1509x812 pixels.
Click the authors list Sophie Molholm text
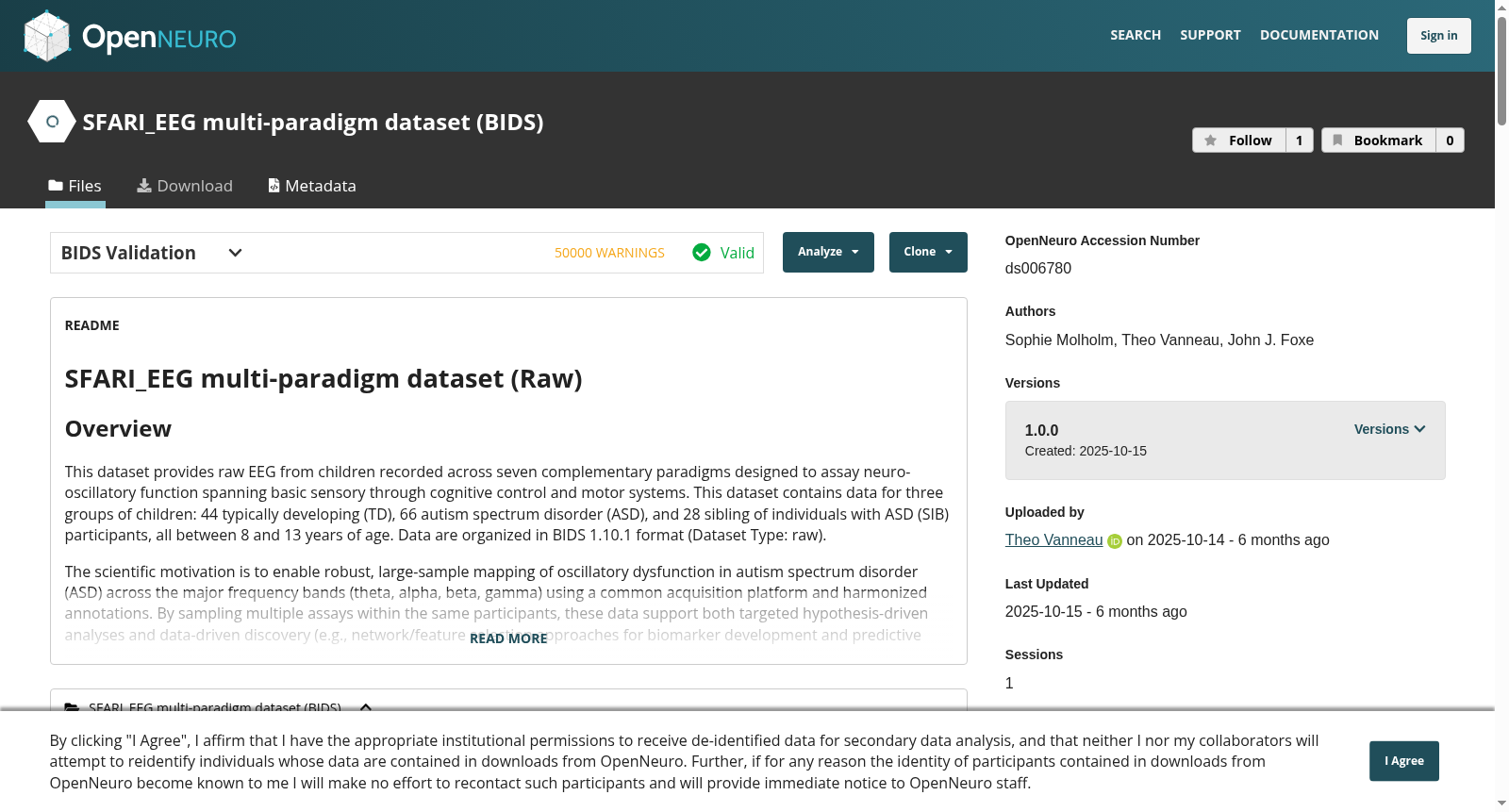1159,340
